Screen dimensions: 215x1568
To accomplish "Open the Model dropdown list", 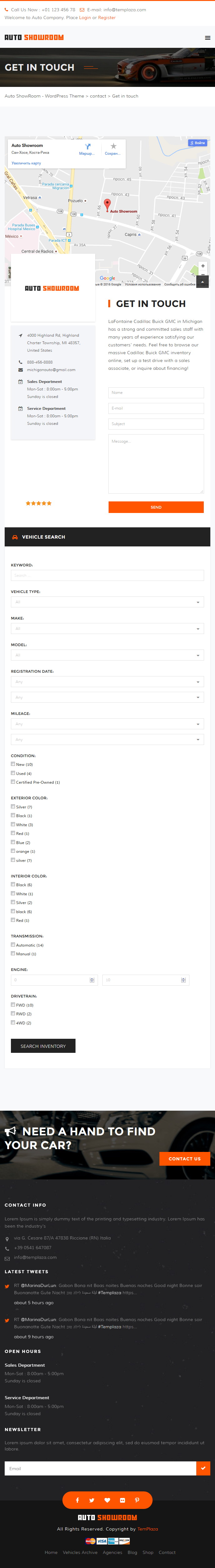I will (107, 655).
